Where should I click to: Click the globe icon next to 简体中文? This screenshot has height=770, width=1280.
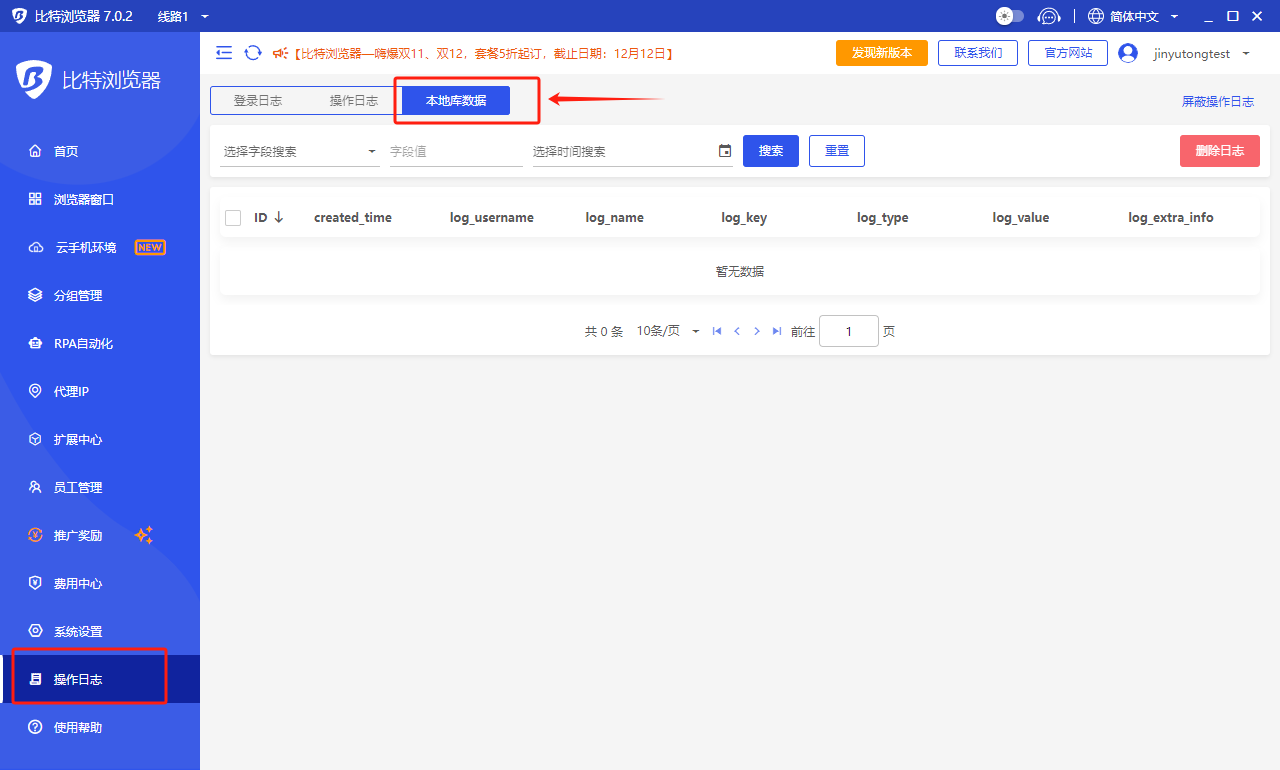click(1096, 16)
